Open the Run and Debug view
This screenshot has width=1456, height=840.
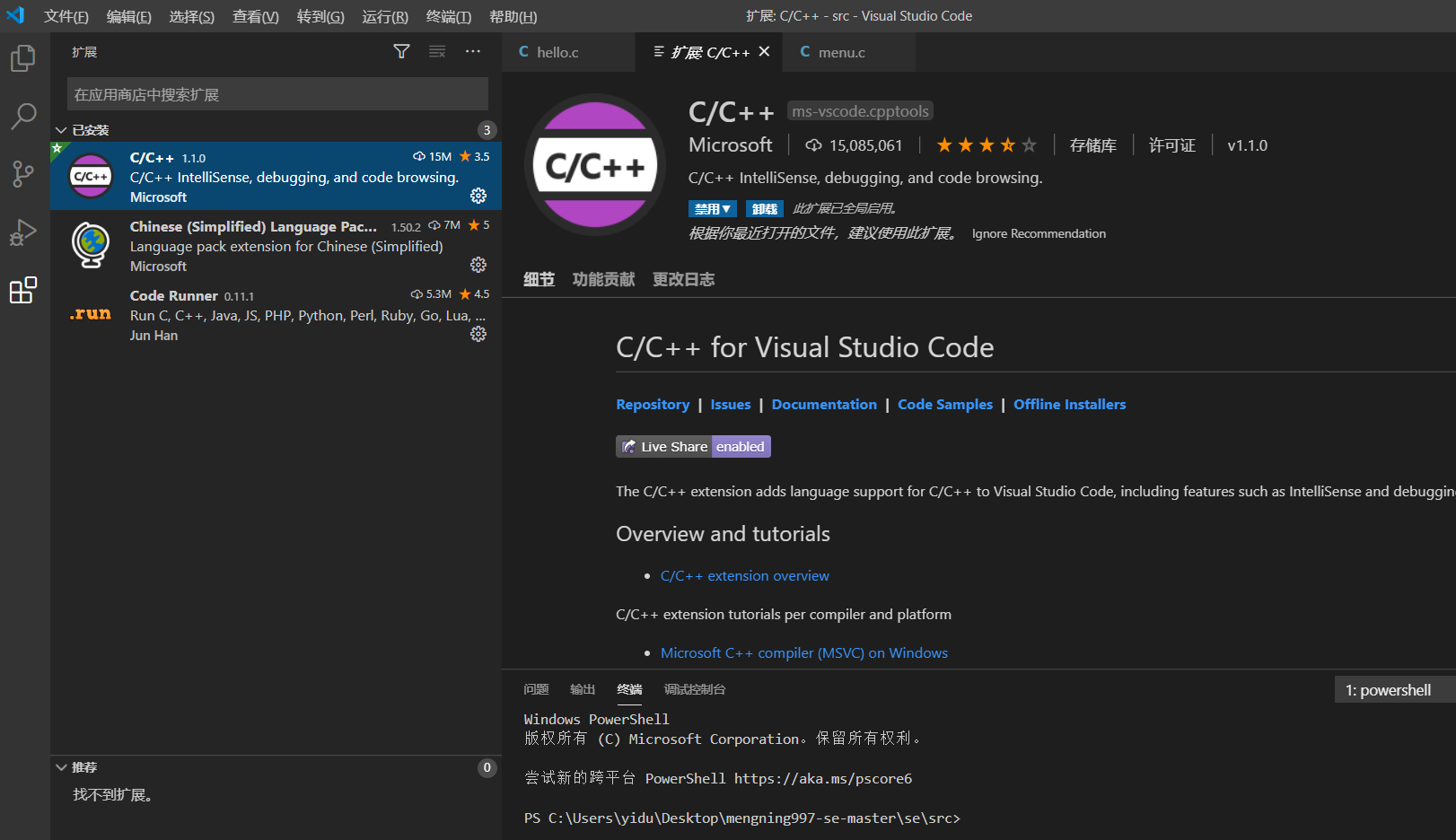(23, 232)
